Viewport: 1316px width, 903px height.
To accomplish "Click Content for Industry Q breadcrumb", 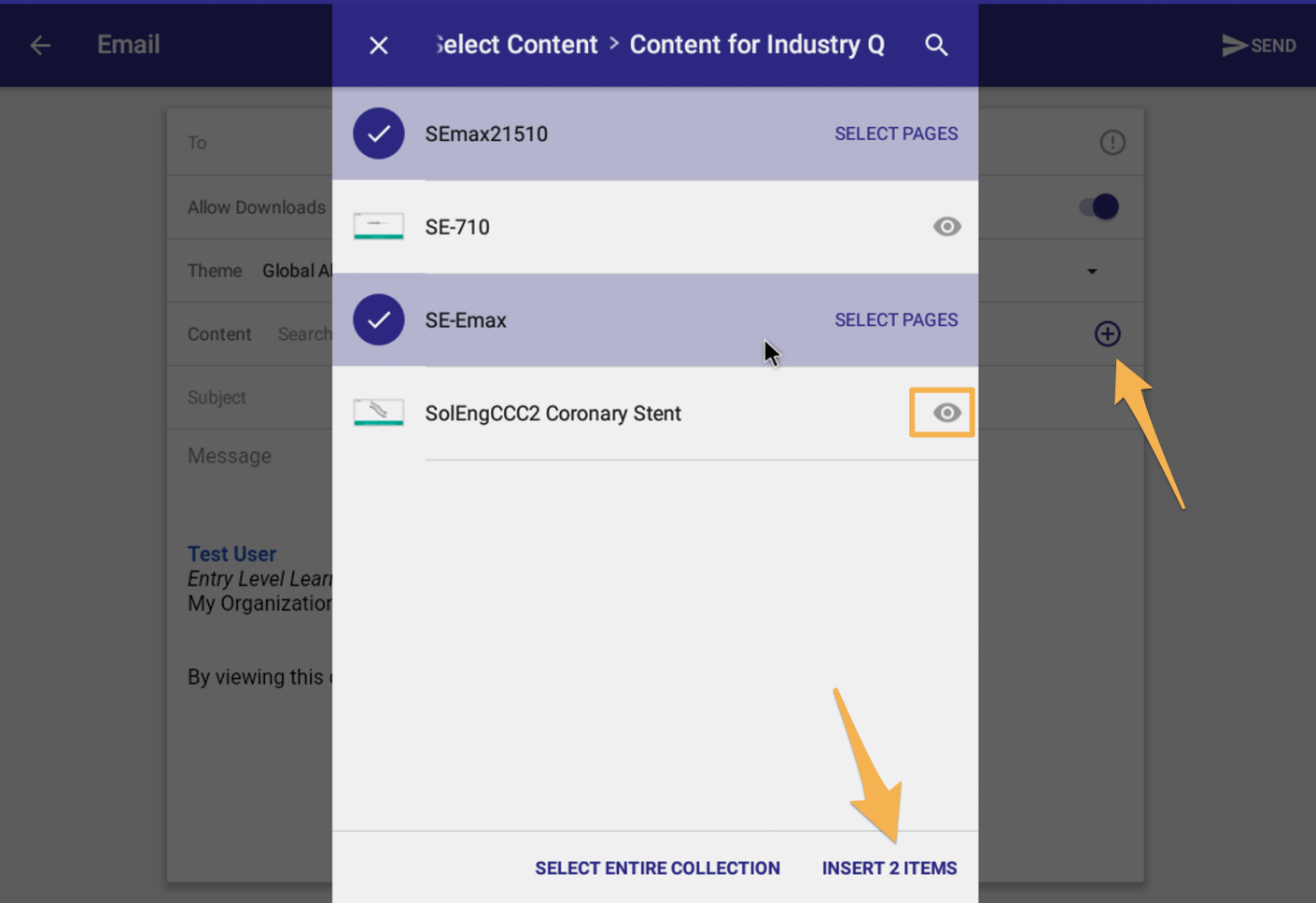I will tap(757, 44).
